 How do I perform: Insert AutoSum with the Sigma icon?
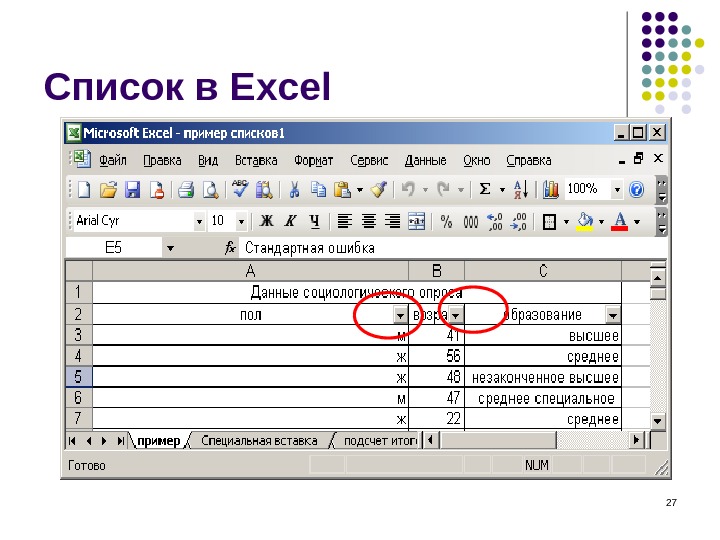click(x=485, y=189)
